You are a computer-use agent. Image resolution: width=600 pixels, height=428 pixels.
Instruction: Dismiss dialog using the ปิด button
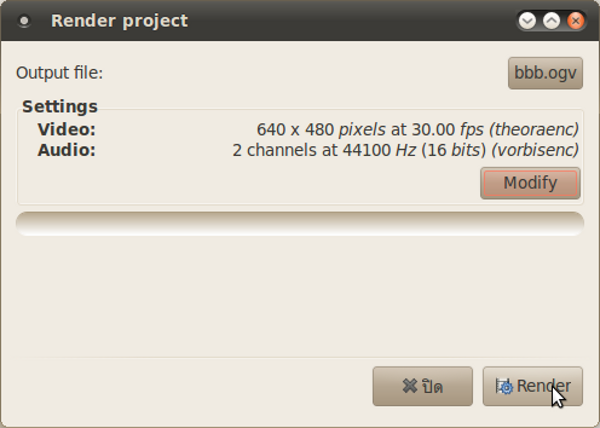click(422, 386)
